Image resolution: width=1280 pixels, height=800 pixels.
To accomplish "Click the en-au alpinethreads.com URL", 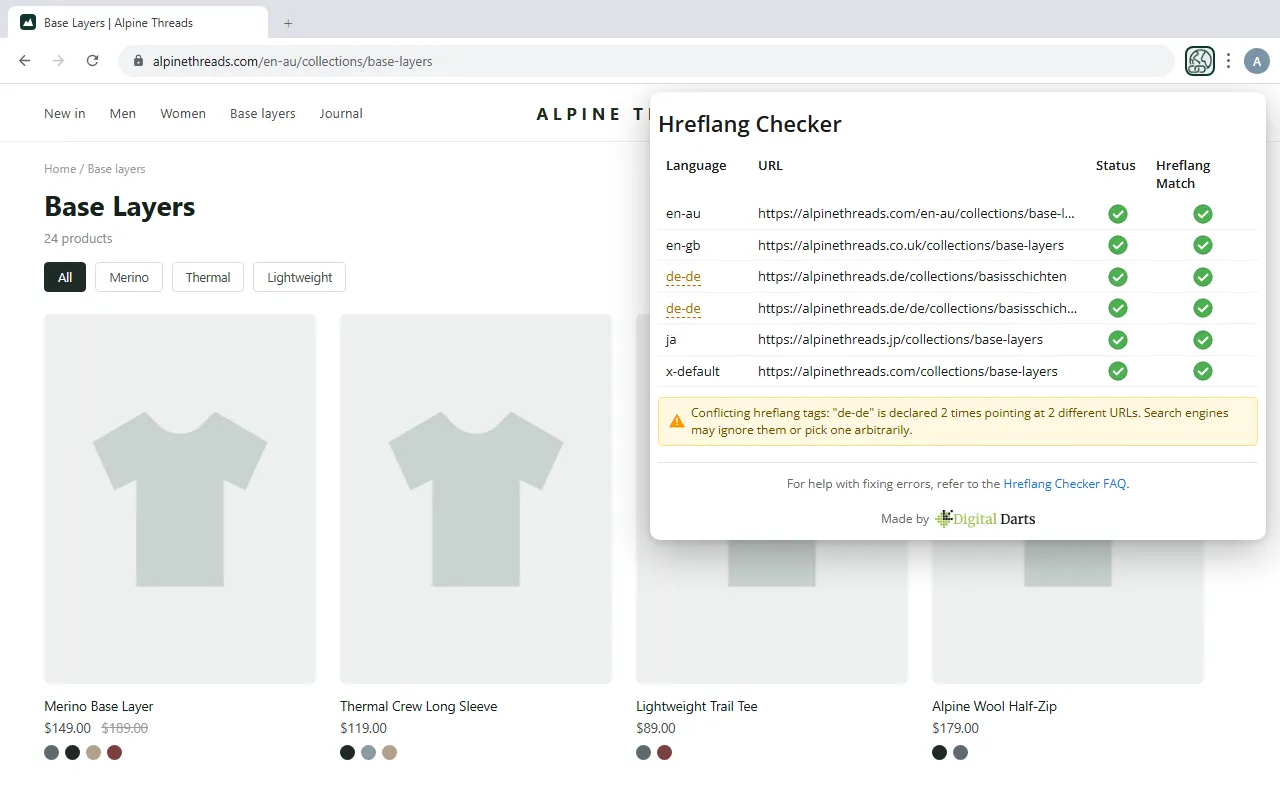I will tap(916, 213).
